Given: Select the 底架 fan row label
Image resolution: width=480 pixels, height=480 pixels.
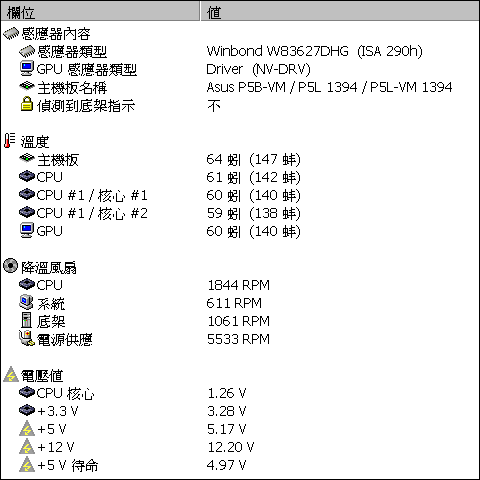Looking at the screenshot, I should point(51,322).
